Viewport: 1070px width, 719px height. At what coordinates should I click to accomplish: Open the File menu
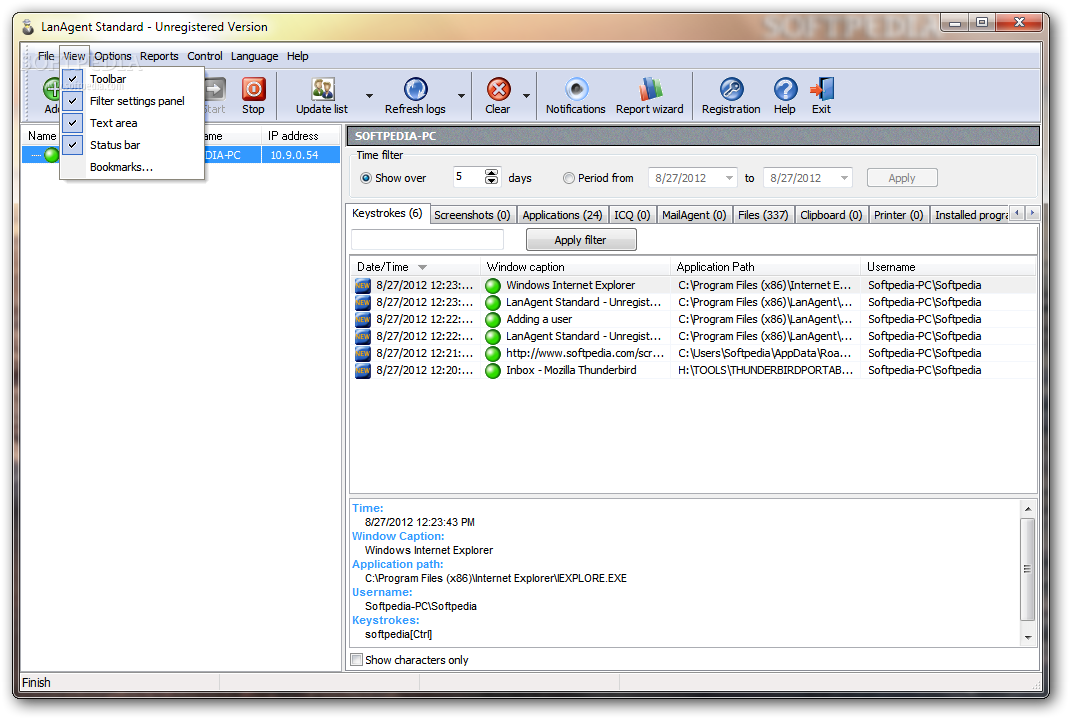click(46, 56)
